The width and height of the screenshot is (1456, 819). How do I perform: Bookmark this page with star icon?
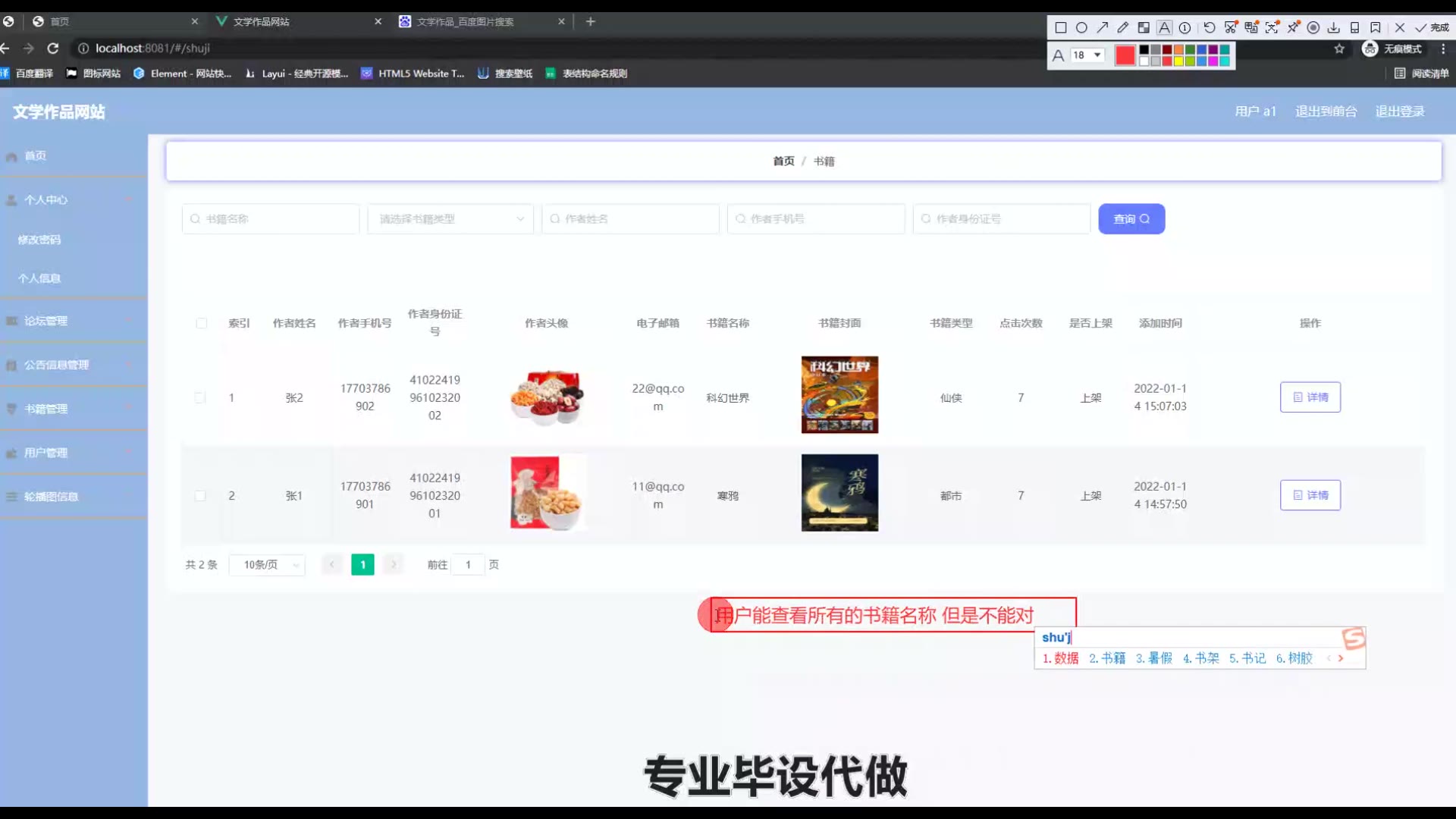pos(1339,49)
